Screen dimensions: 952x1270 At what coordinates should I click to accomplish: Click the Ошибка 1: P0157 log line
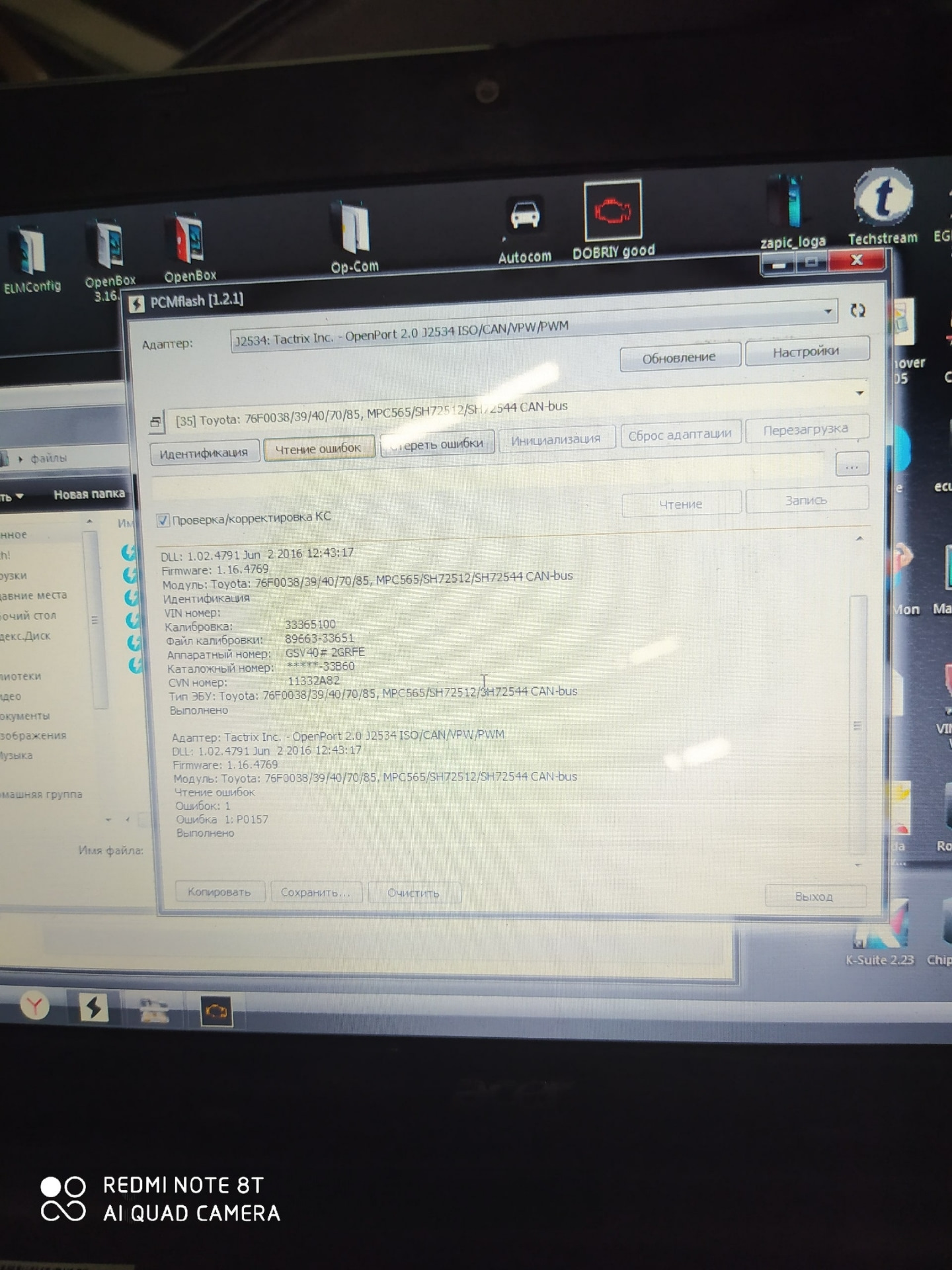(222, 820)
